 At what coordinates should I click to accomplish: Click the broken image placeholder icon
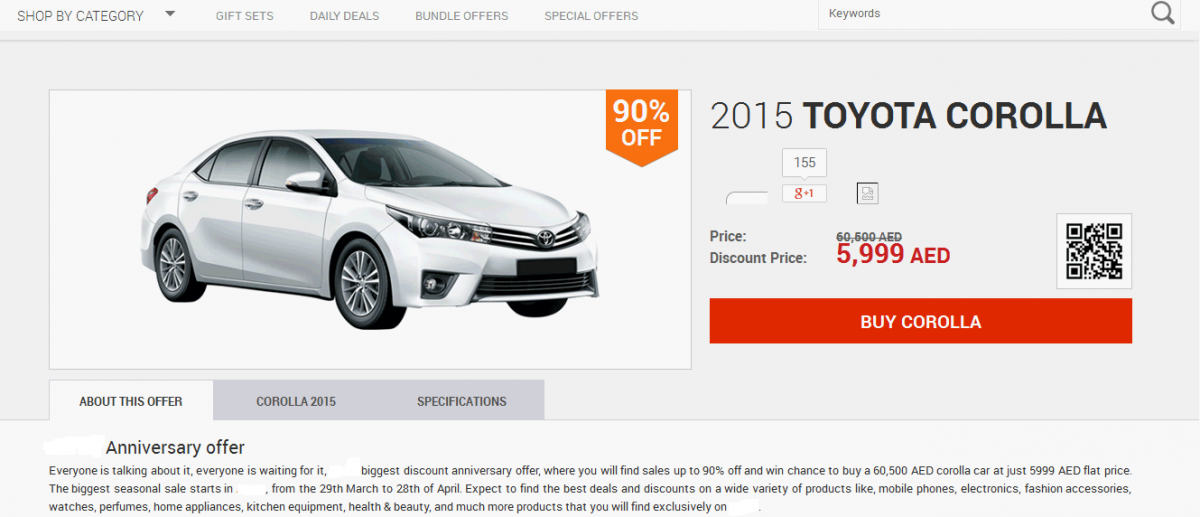click(x=867, y=194)
